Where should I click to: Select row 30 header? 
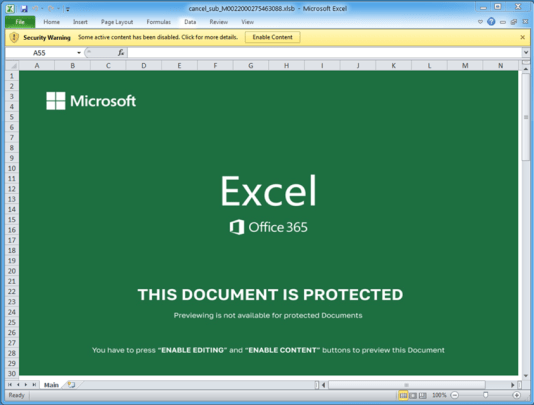pos(12,373)
